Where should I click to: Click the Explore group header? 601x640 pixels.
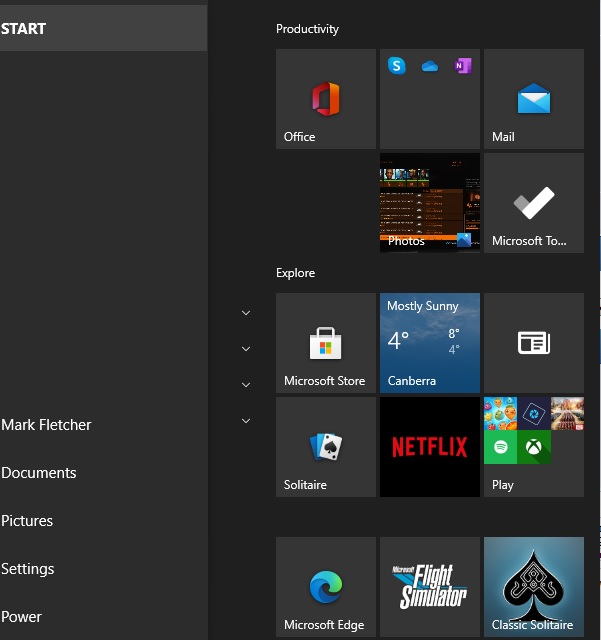point(295,273)
